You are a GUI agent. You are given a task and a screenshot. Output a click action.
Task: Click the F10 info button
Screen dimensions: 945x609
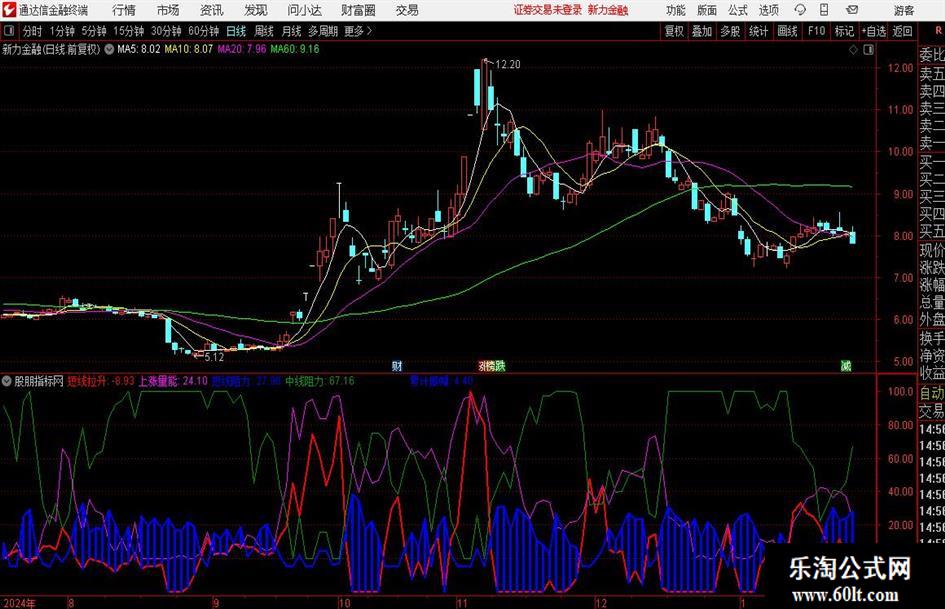point(817,31)
